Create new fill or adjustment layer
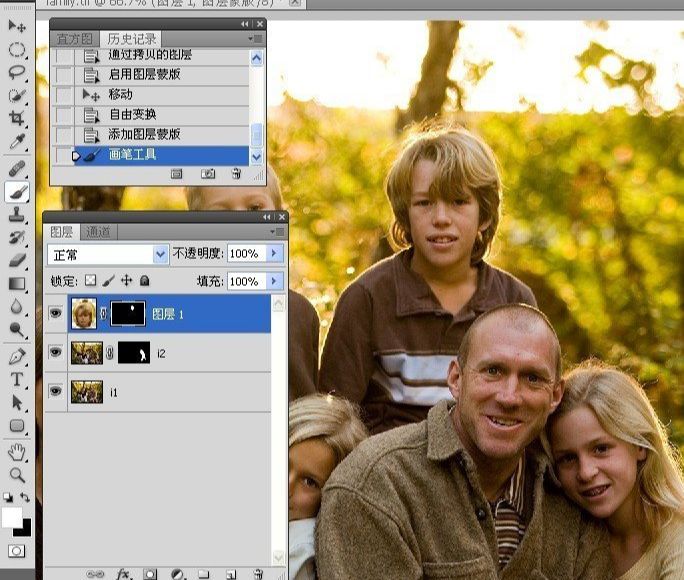This screenshot has height=580, width=684. tap(177, 574)
